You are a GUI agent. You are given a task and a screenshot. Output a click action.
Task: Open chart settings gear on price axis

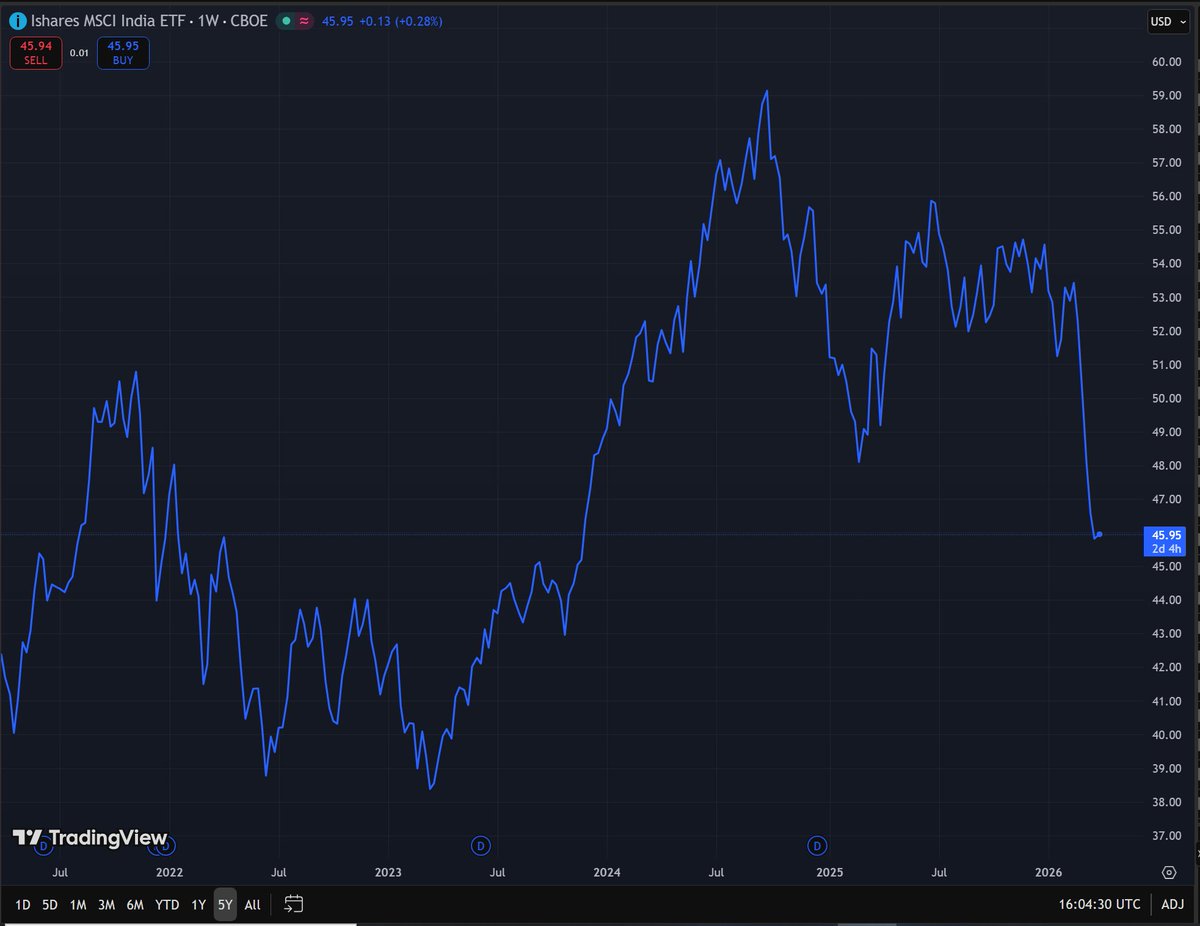tap(1169, 872)
